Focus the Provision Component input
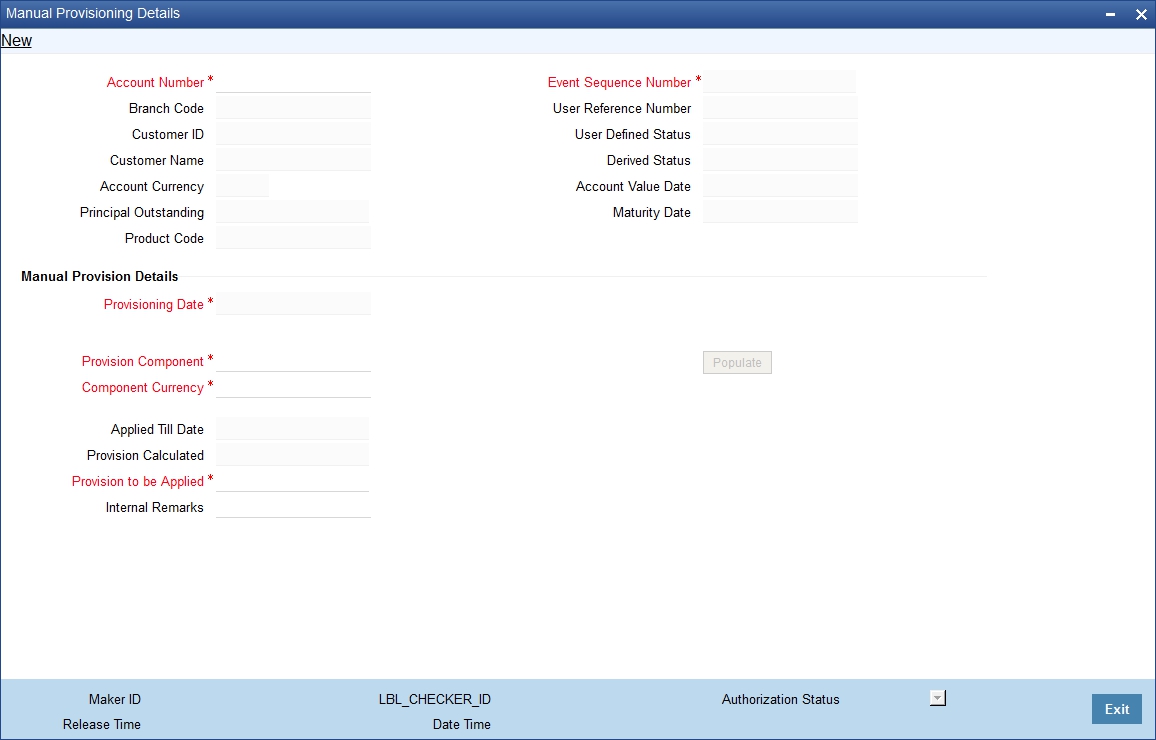The width and height of the screenshot is (1156, 740). pos(293,360)
